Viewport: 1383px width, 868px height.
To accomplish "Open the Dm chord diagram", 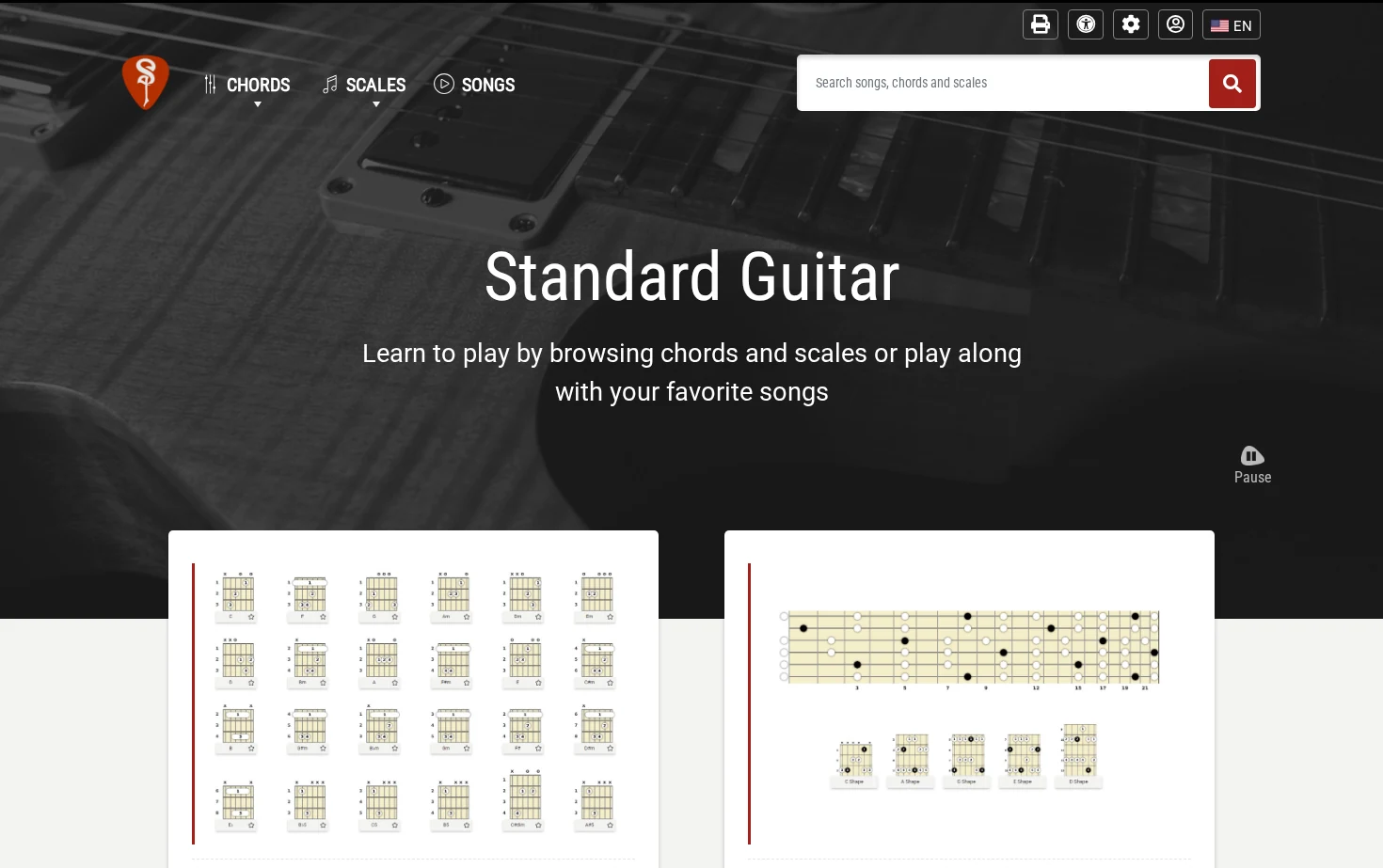I will (523, 596).
